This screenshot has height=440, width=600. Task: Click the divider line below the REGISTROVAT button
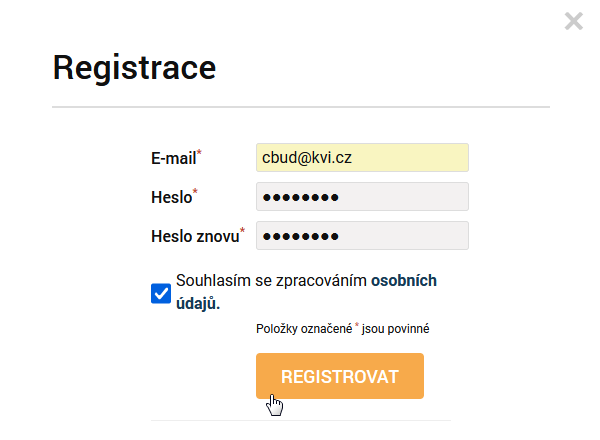[x=301, y=420]
